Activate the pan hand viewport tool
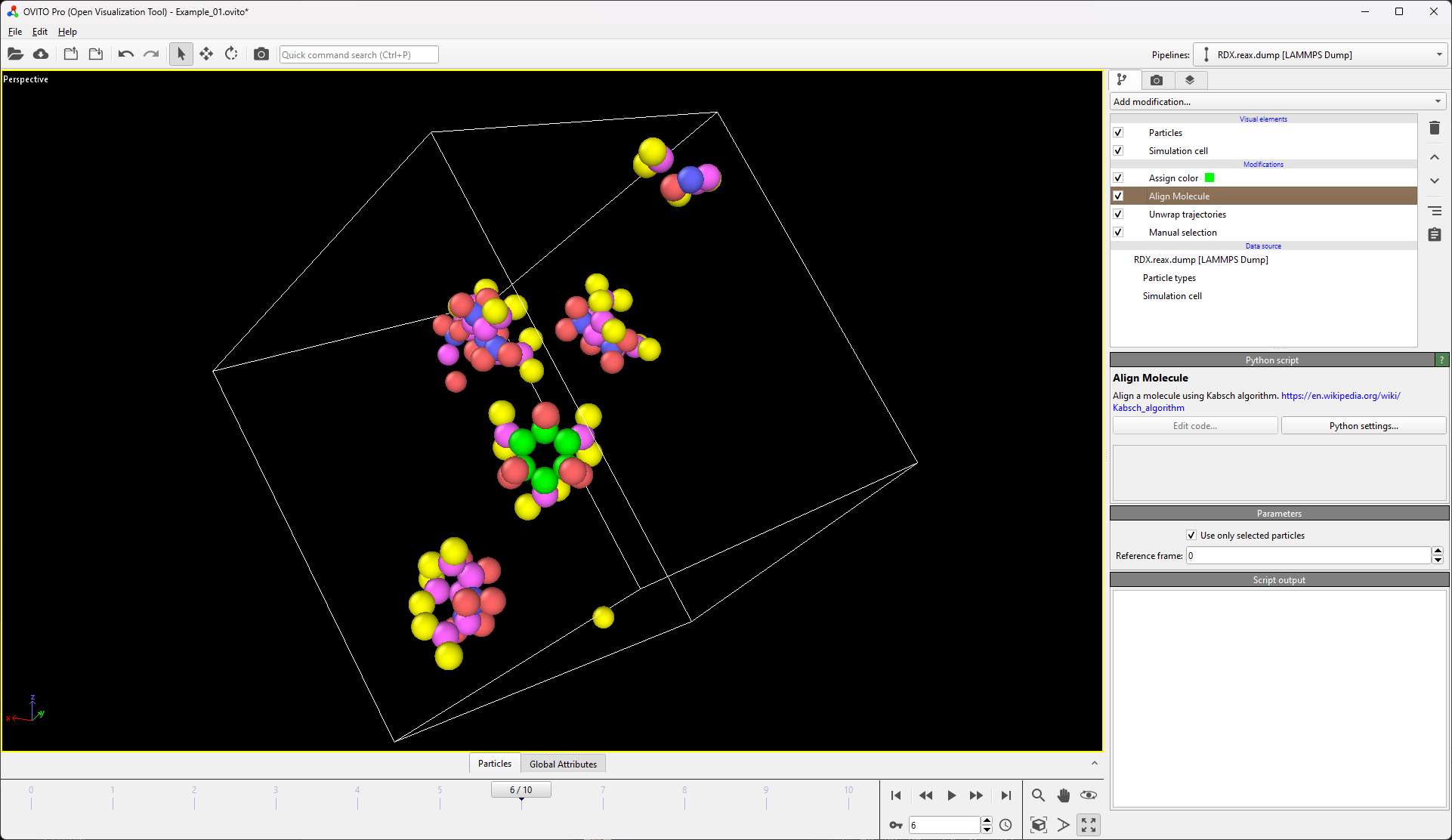1452x840 pixels. coord(1063,795)
